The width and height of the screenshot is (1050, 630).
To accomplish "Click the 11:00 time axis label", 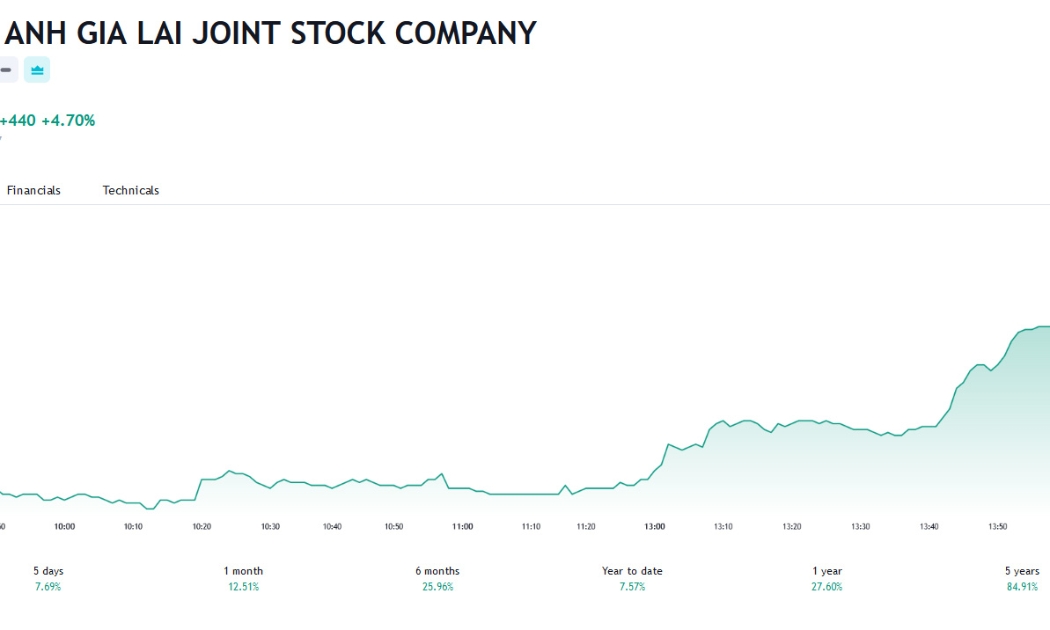I will 463,527.
